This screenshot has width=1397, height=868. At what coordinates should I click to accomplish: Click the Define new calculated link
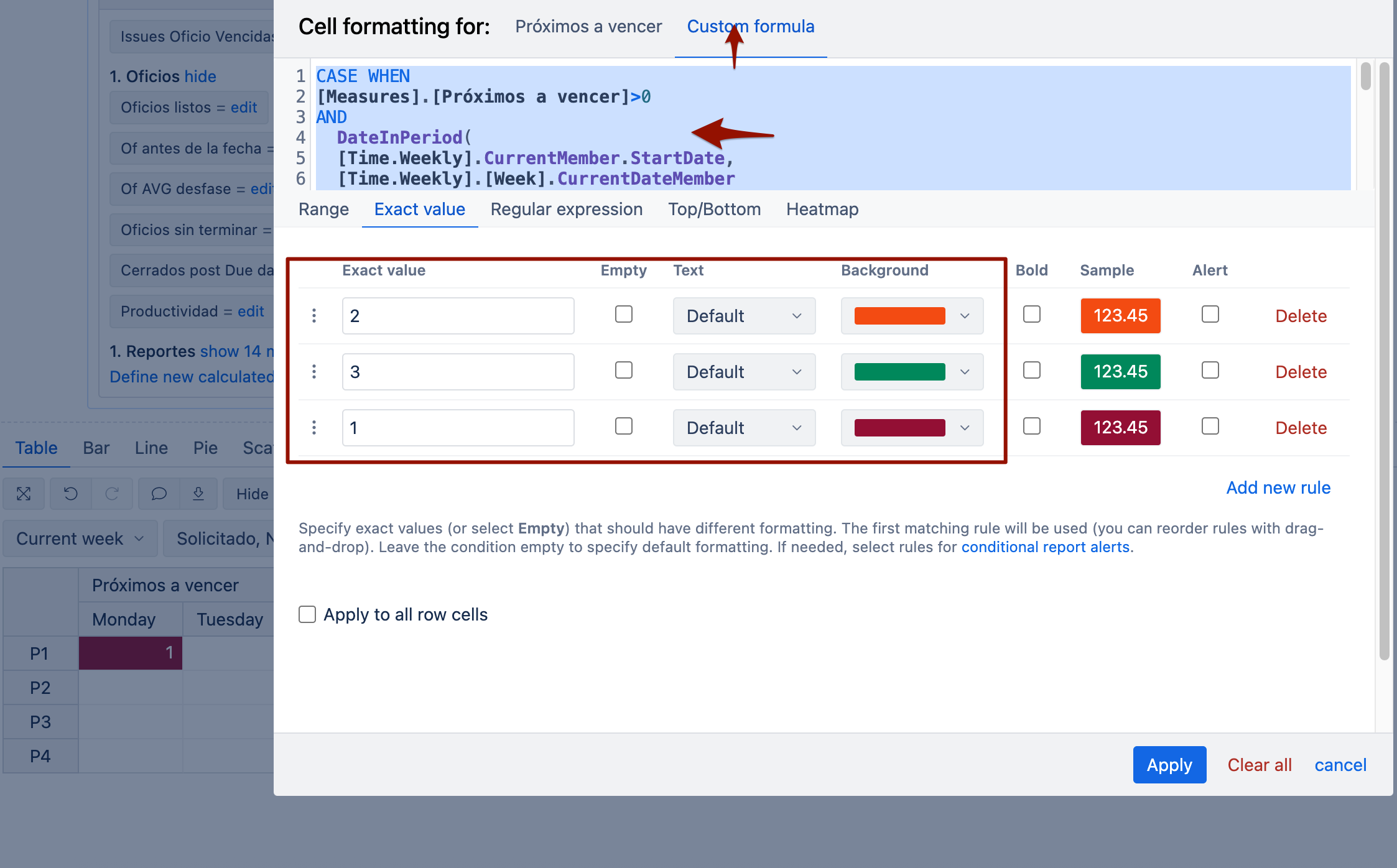click(192, 377)
